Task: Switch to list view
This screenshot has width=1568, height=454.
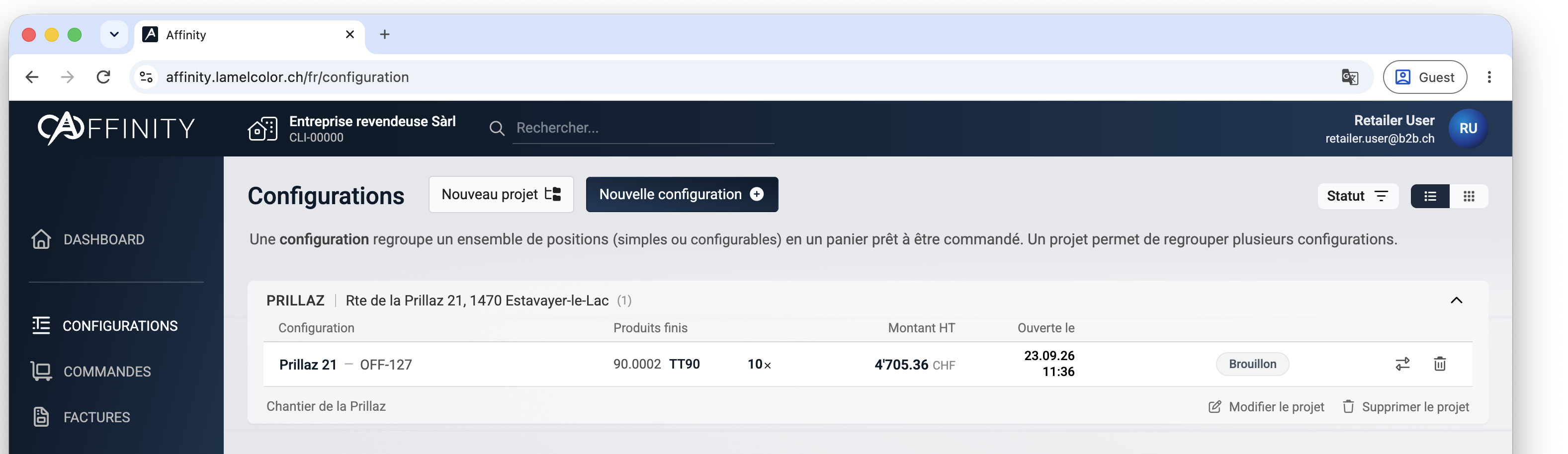Action: [1430, 196]
